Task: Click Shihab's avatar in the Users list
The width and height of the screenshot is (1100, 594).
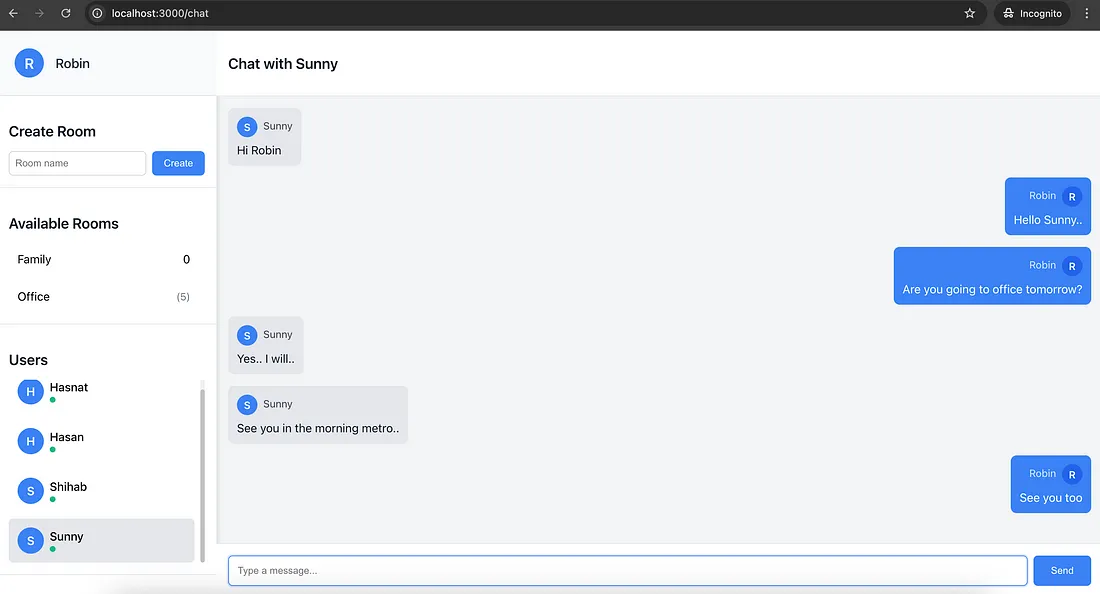Action: (x=31, y=491)
